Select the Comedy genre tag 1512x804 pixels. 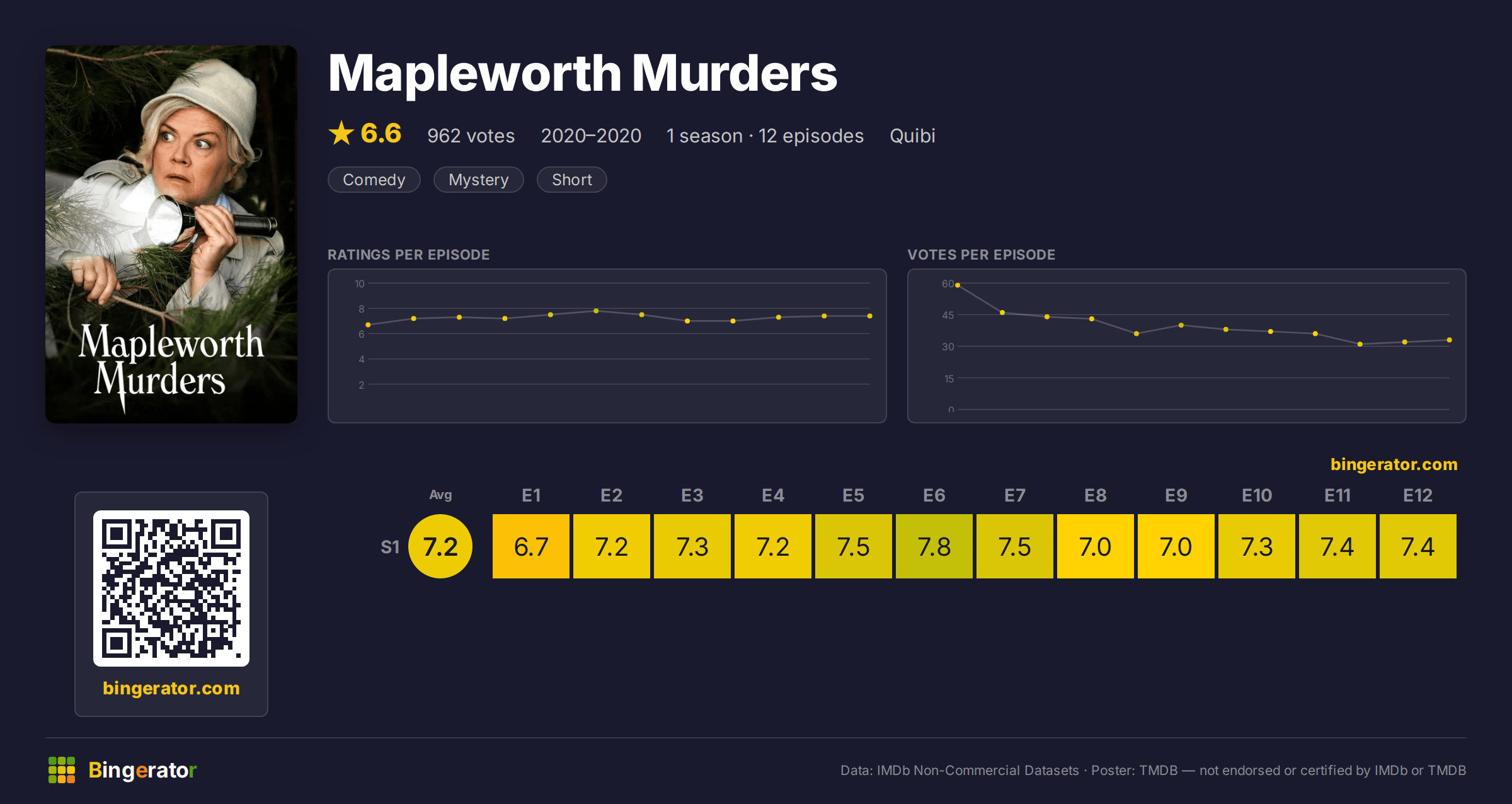point(374,180)
